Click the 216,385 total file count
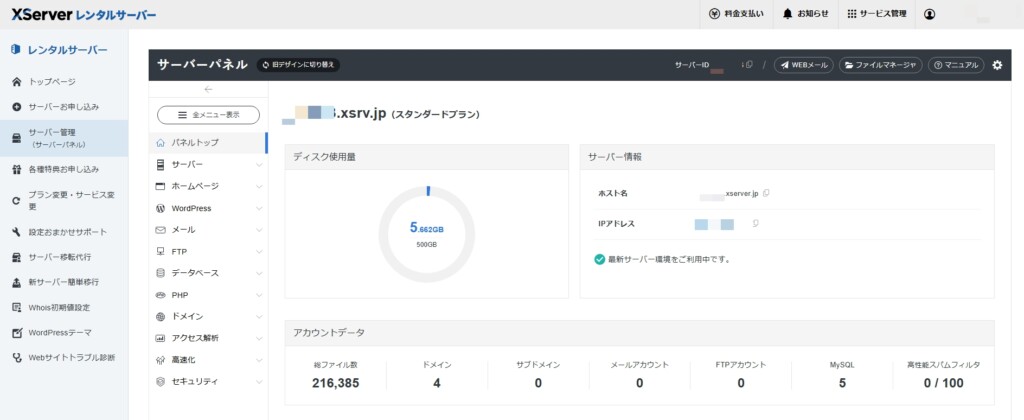Viewport: 1024px width, 420px height. (336, 383)
